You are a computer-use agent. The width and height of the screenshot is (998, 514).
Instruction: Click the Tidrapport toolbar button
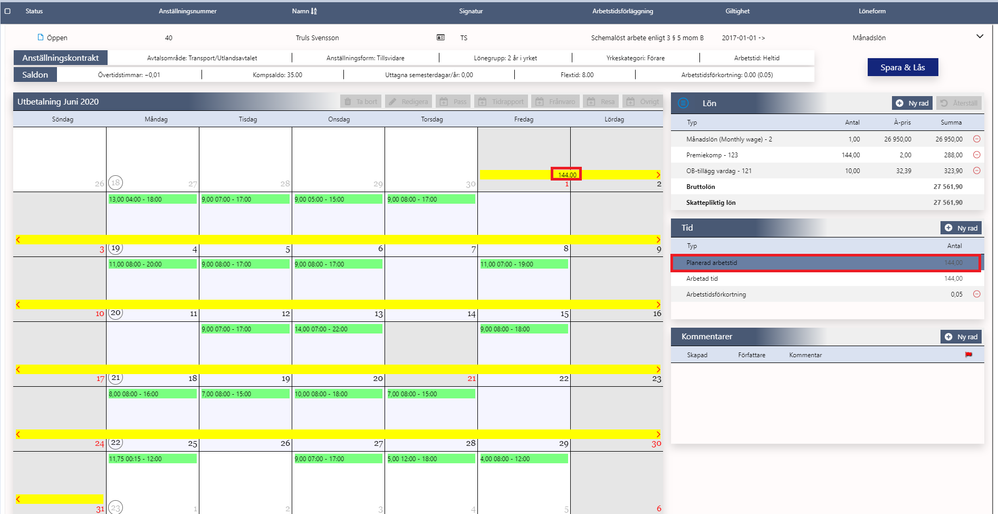(x=501, y=102)
